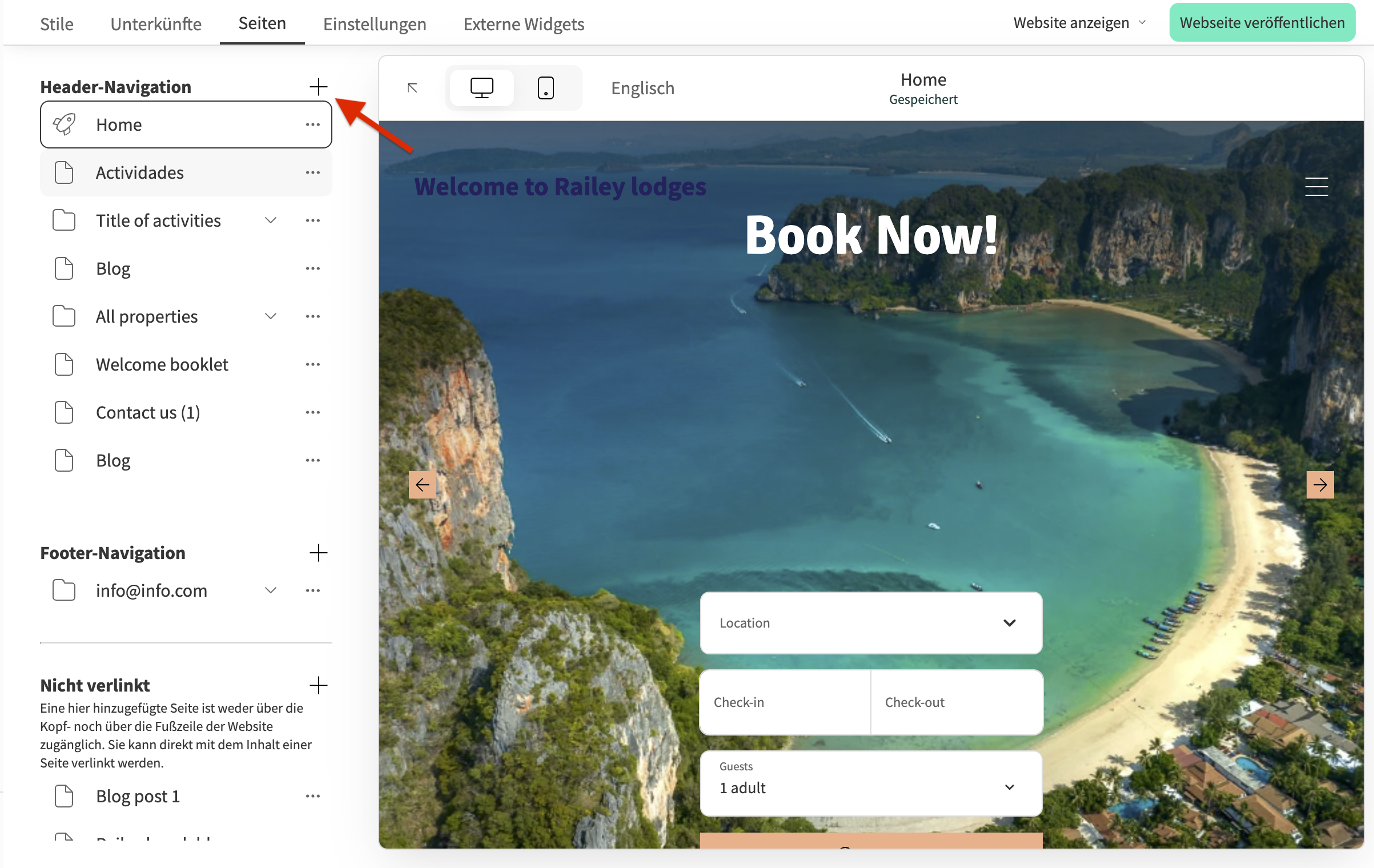Add a page to Header-Navigation
Screen dimensions: 1374x868
tap(318, 87)
